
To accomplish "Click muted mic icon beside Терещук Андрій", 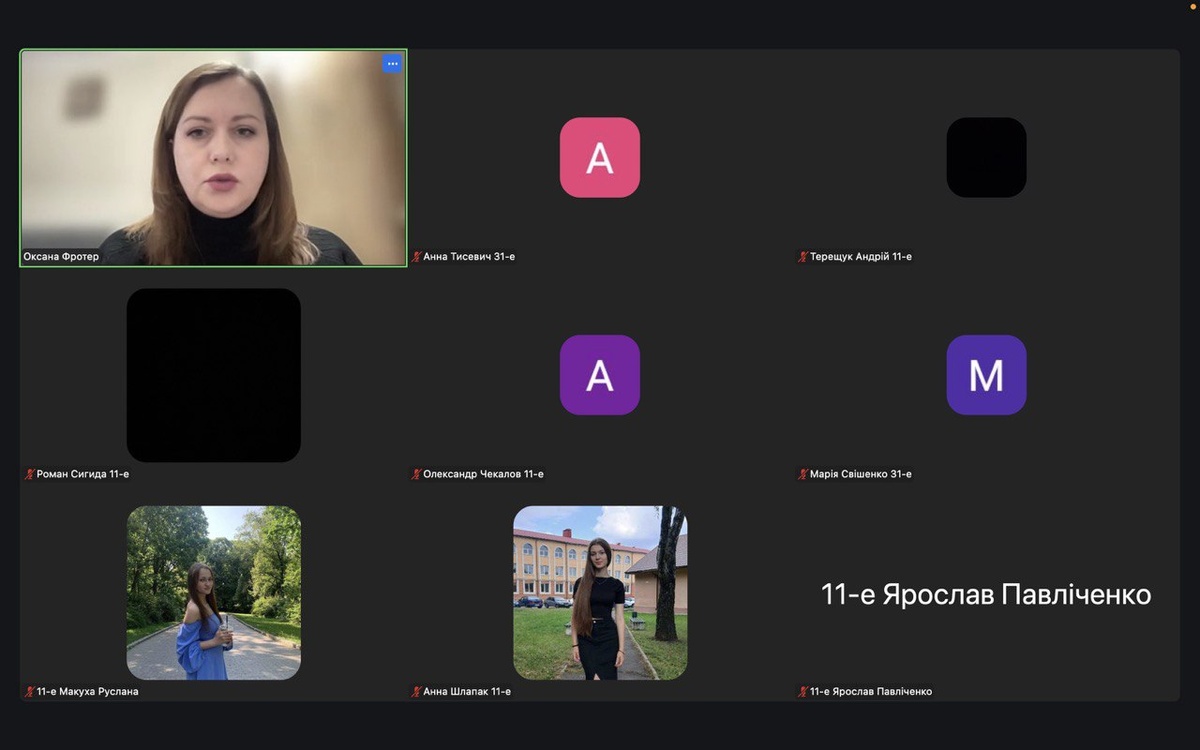I will pyautogui.click(x=803, y=257).
